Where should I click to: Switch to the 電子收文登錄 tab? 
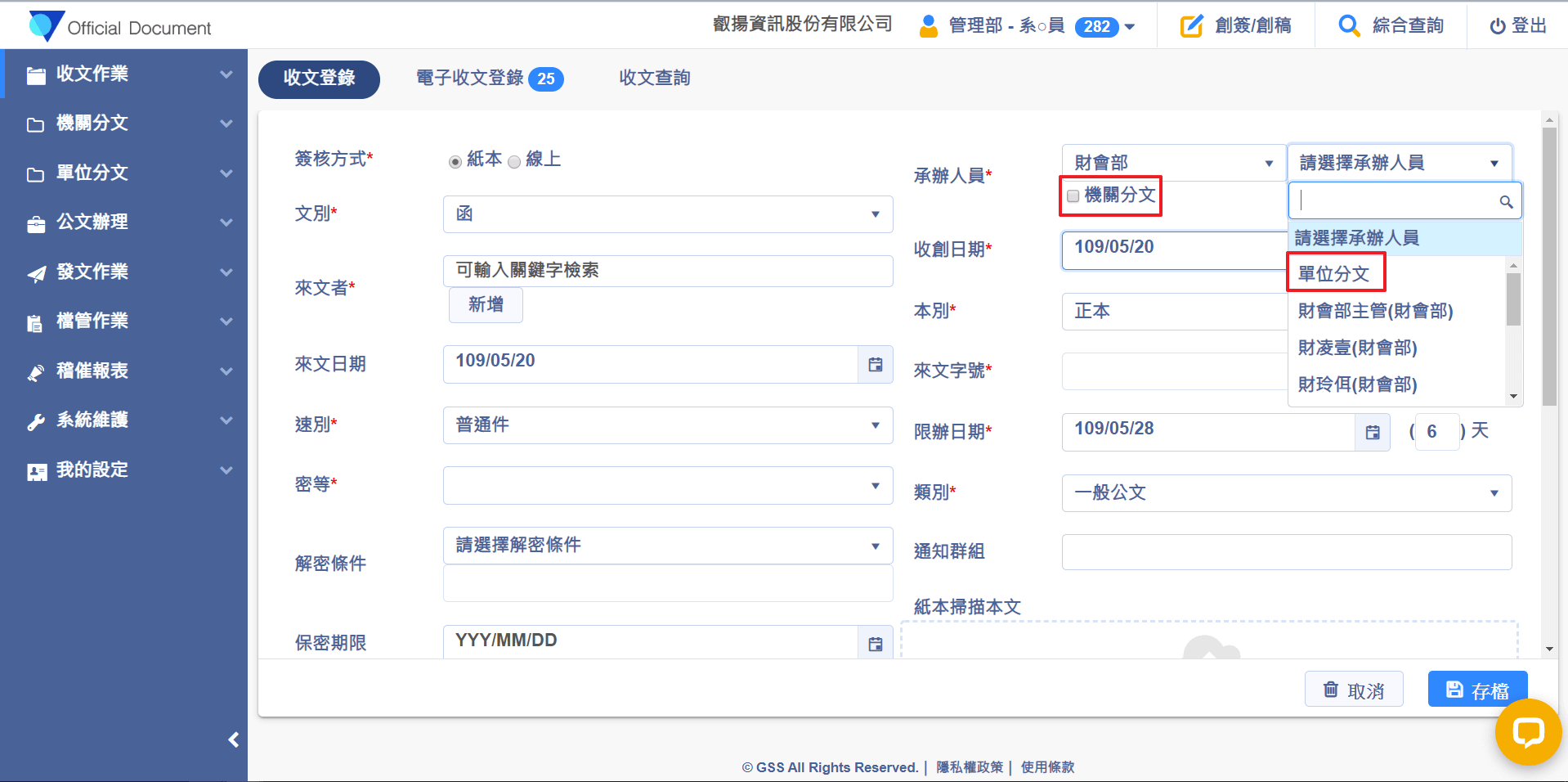[488, 79]
